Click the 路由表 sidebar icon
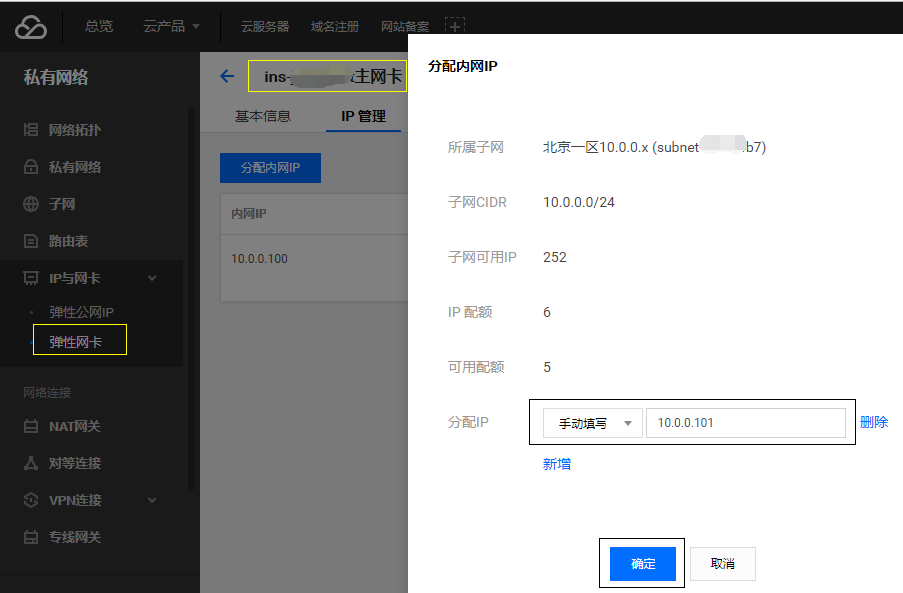Viewport: 903px width, 593px height. pos(31,241)
